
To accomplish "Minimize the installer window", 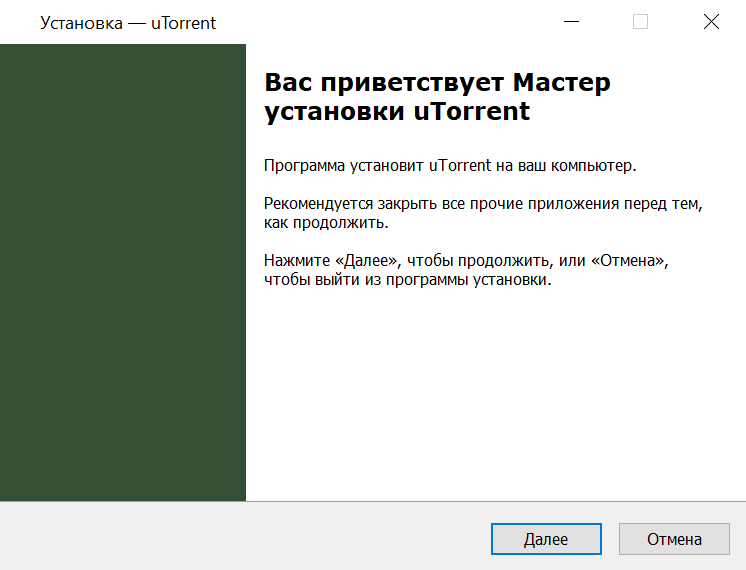I will [x=571, y=22].
